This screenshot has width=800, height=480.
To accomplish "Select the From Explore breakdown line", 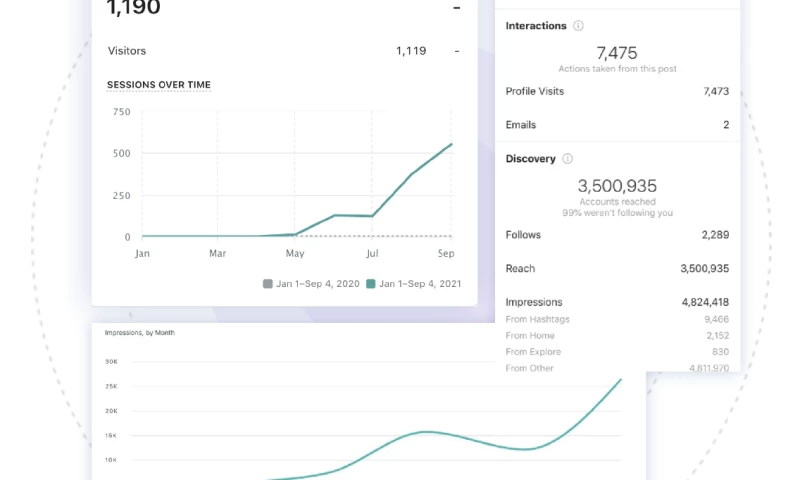I will pyautogui.click(x=533, y=352).
